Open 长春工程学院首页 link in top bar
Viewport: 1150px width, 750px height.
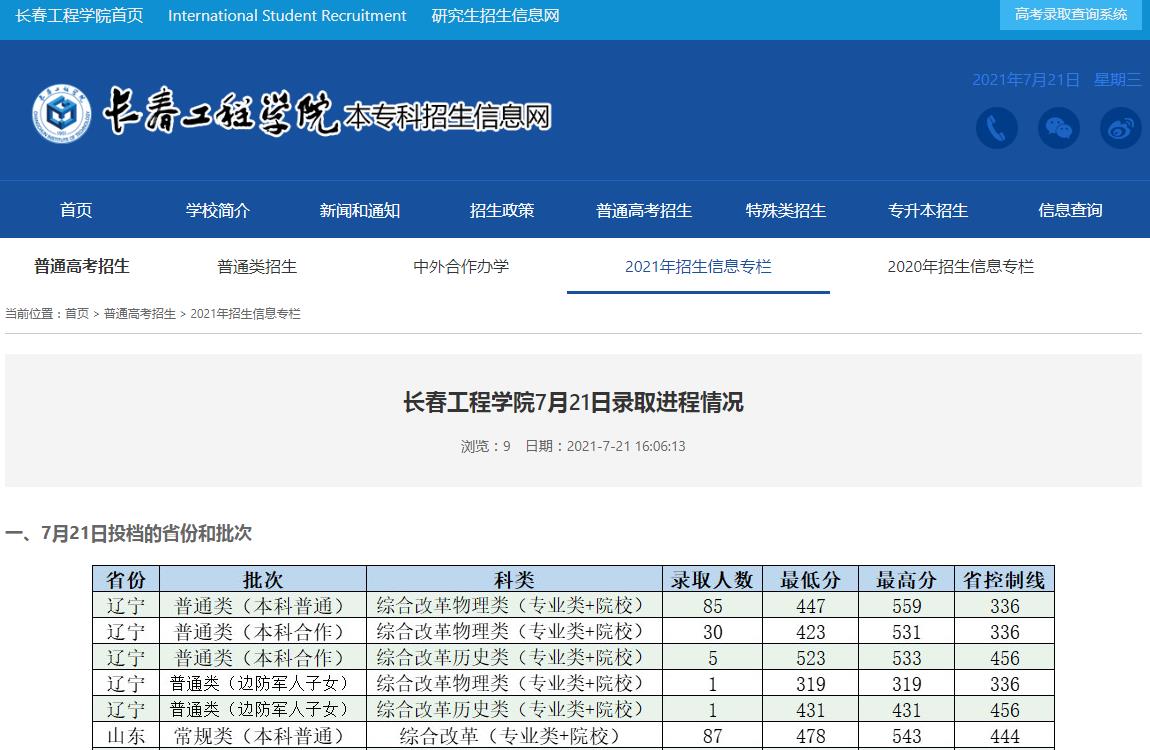(x=79, y=15)
